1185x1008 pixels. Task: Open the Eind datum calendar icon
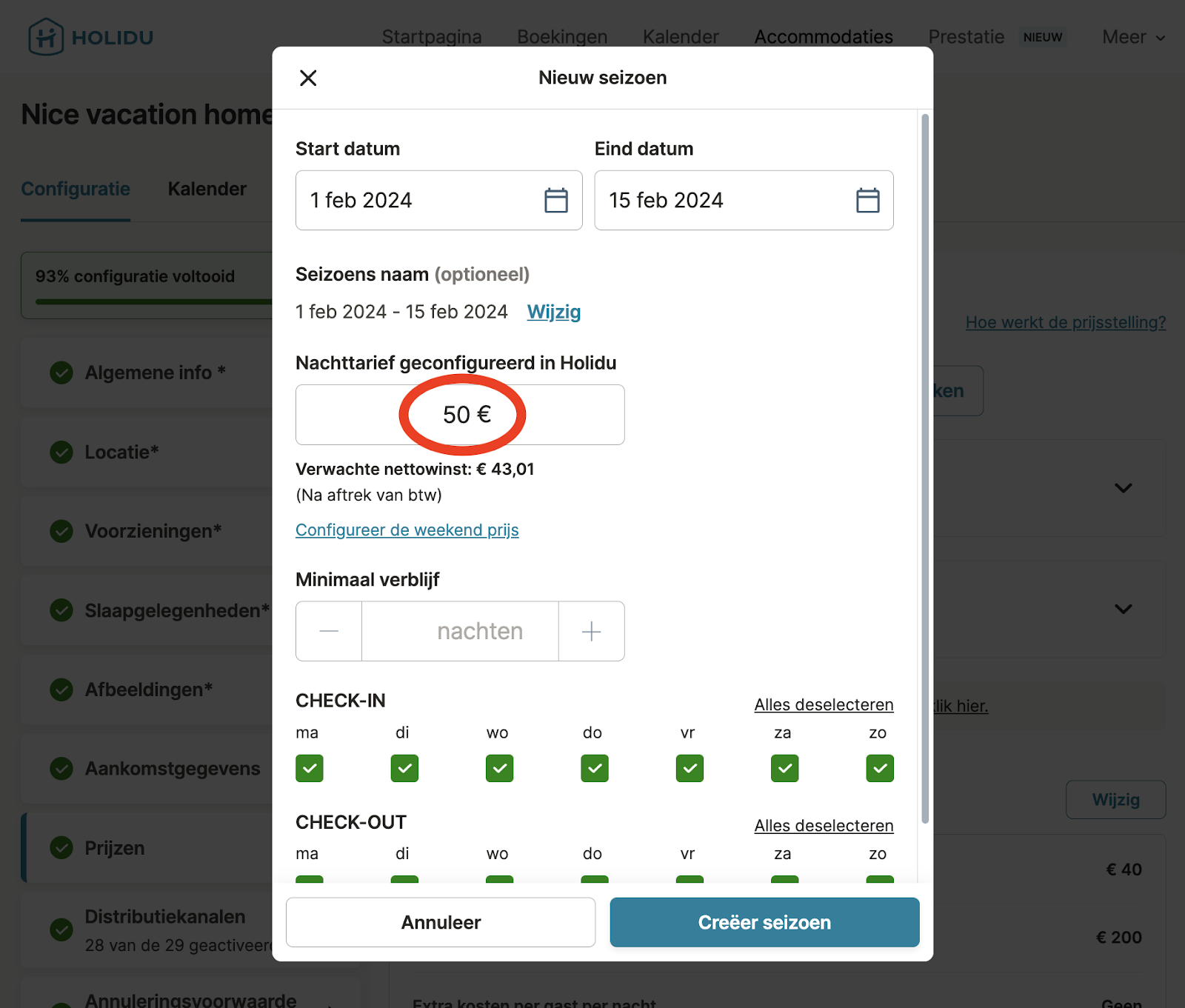pos(867,201)
